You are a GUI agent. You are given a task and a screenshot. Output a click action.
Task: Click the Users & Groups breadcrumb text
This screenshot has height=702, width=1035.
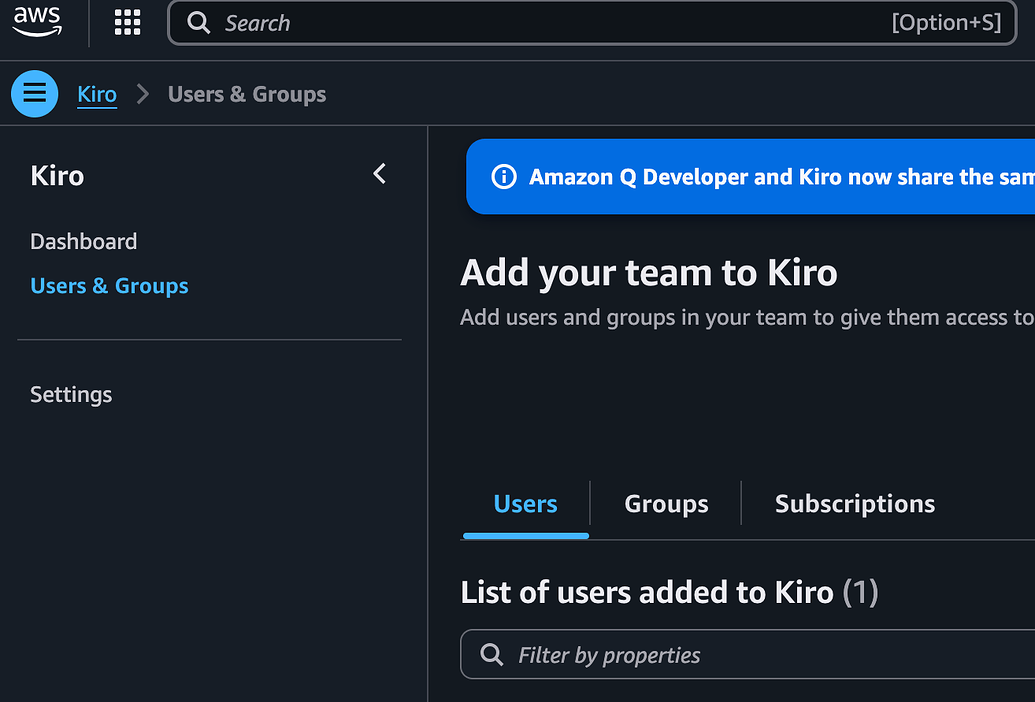[x=247, y=94]
